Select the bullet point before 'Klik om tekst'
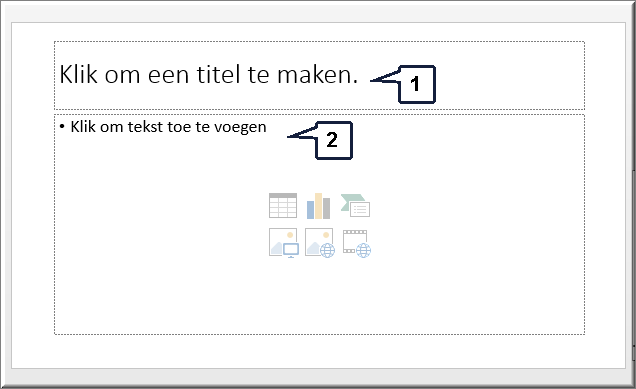Screen dimensions: 636x389 (62, 127)
